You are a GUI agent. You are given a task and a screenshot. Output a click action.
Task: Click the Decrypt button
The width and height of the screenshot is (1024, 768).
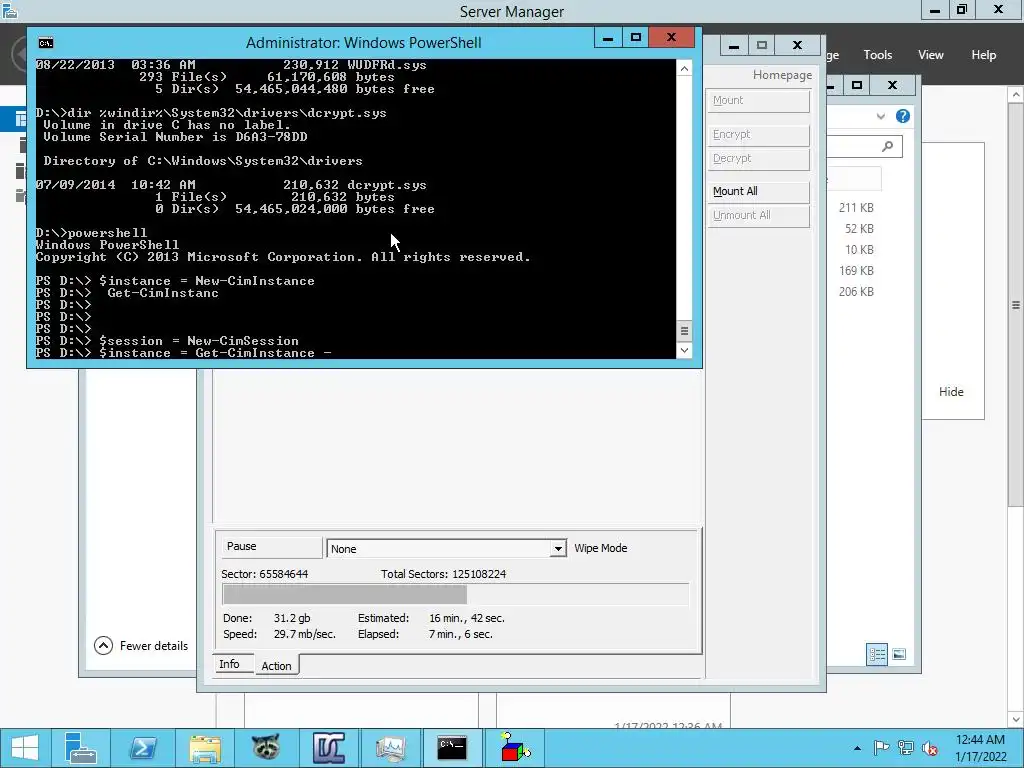pos(758,159)
